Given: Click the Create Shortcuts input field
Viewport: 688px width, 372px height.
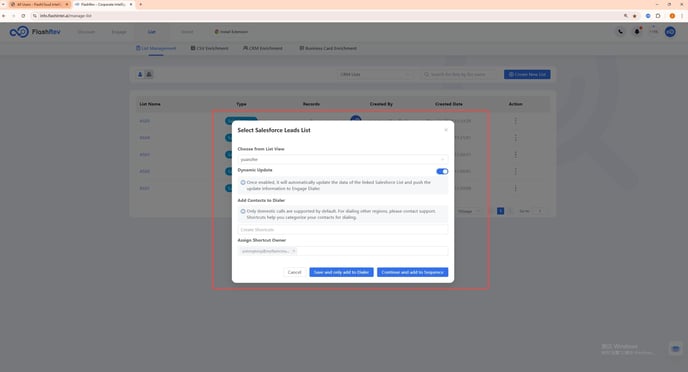Looking at the screenshot, I should (x=343, y=230).
